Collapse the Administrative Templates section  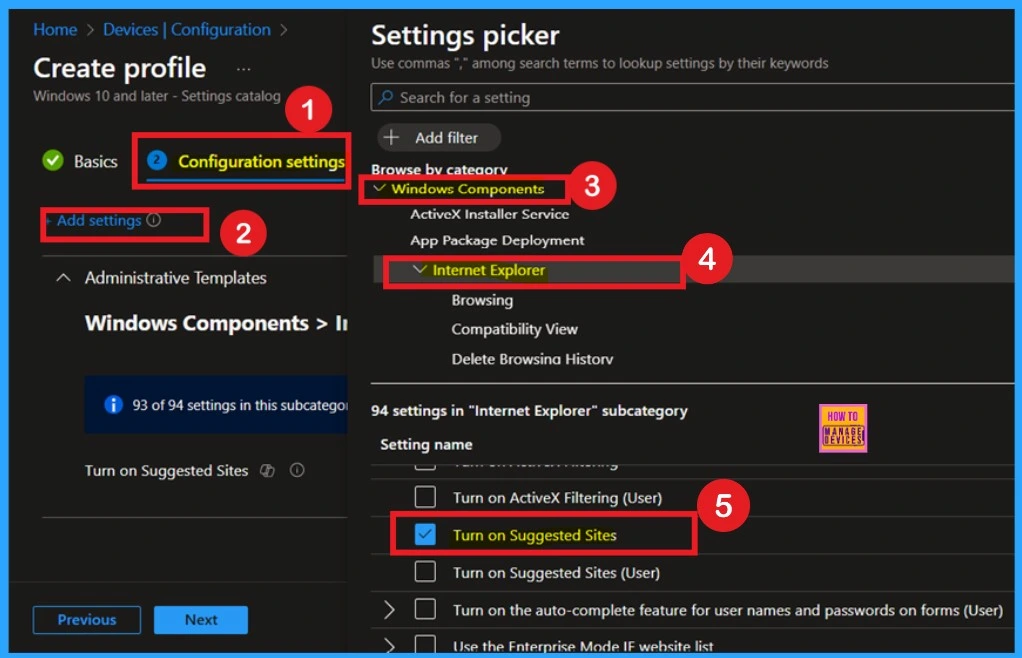(x=63, y=278)
